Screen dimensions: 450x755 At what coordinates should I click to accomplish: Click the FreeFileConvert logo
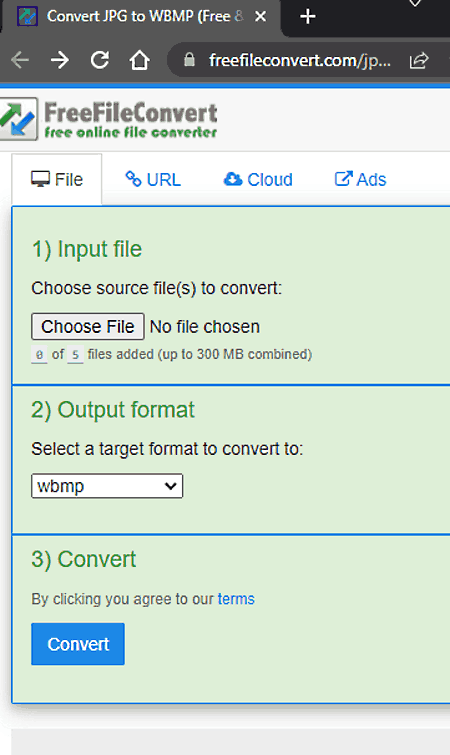point(108,119)
